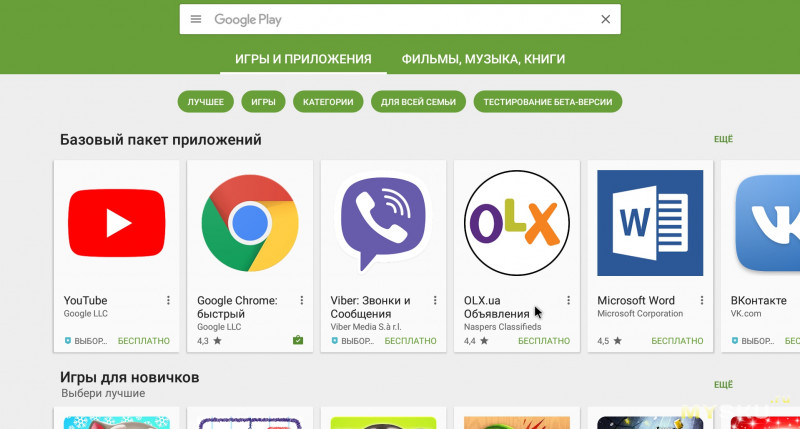Expand Viber card overflow options
Image resolution: width=800 pixels, height=429 pixels.
coord(435,300)
